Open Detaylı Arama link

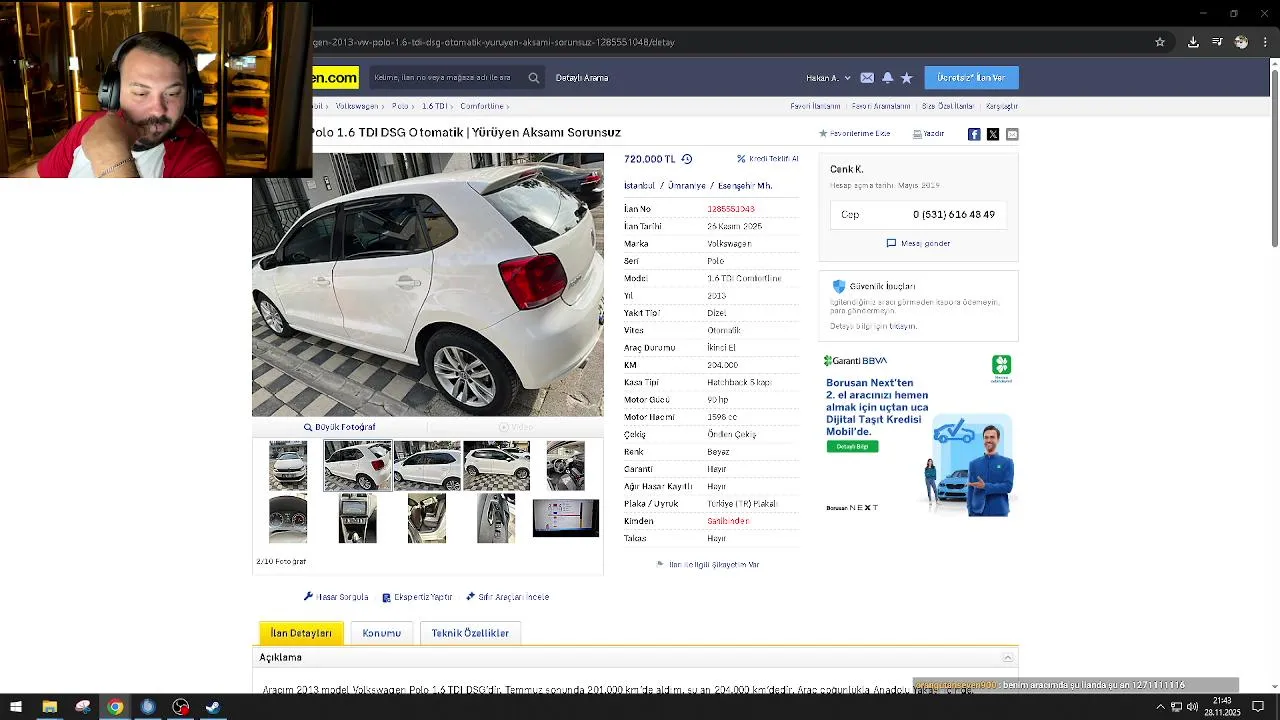point(582,78)
